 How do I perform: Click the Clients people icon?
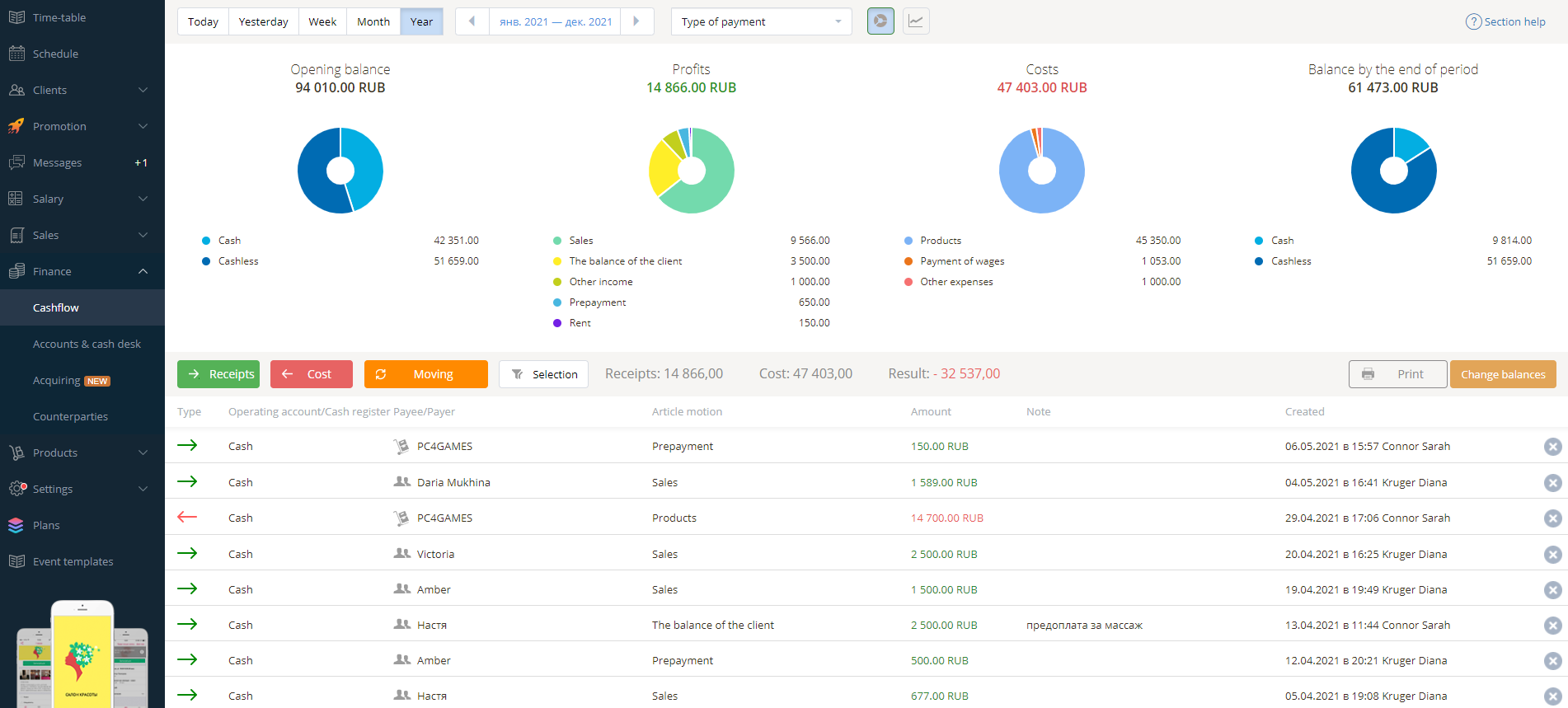[16, 90]
